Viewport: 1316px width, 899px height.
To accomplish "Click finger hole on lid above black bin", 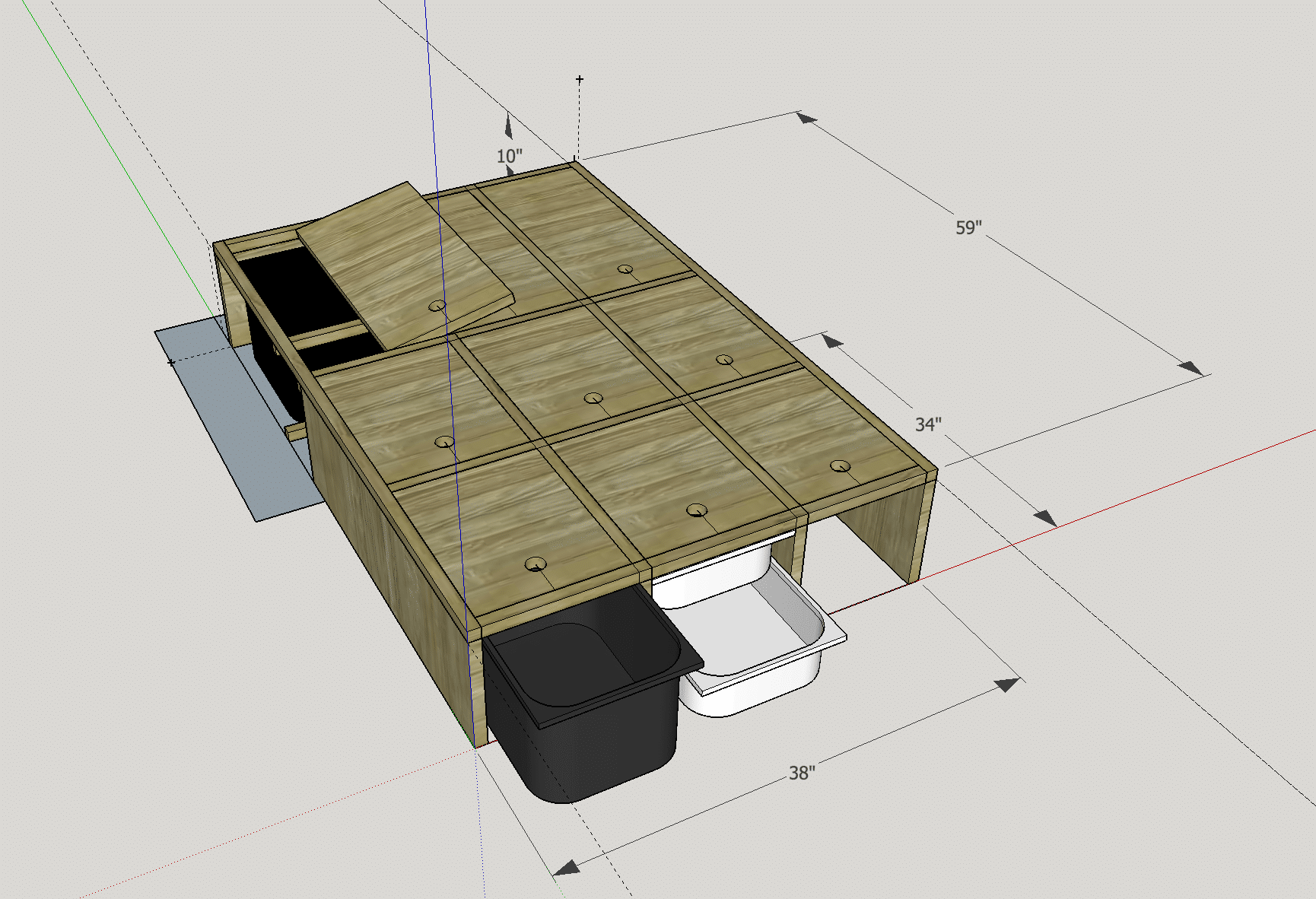I will click(x=536, y=564).
